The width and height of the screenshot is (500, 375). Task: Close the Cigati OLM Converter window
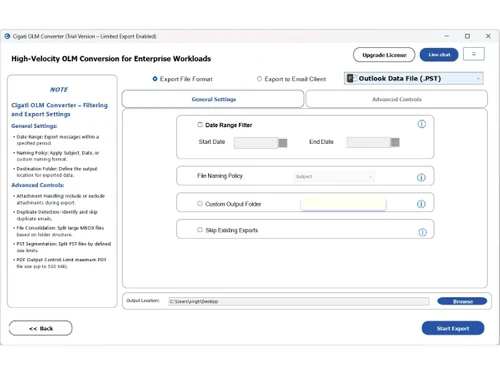pos(488,36)
